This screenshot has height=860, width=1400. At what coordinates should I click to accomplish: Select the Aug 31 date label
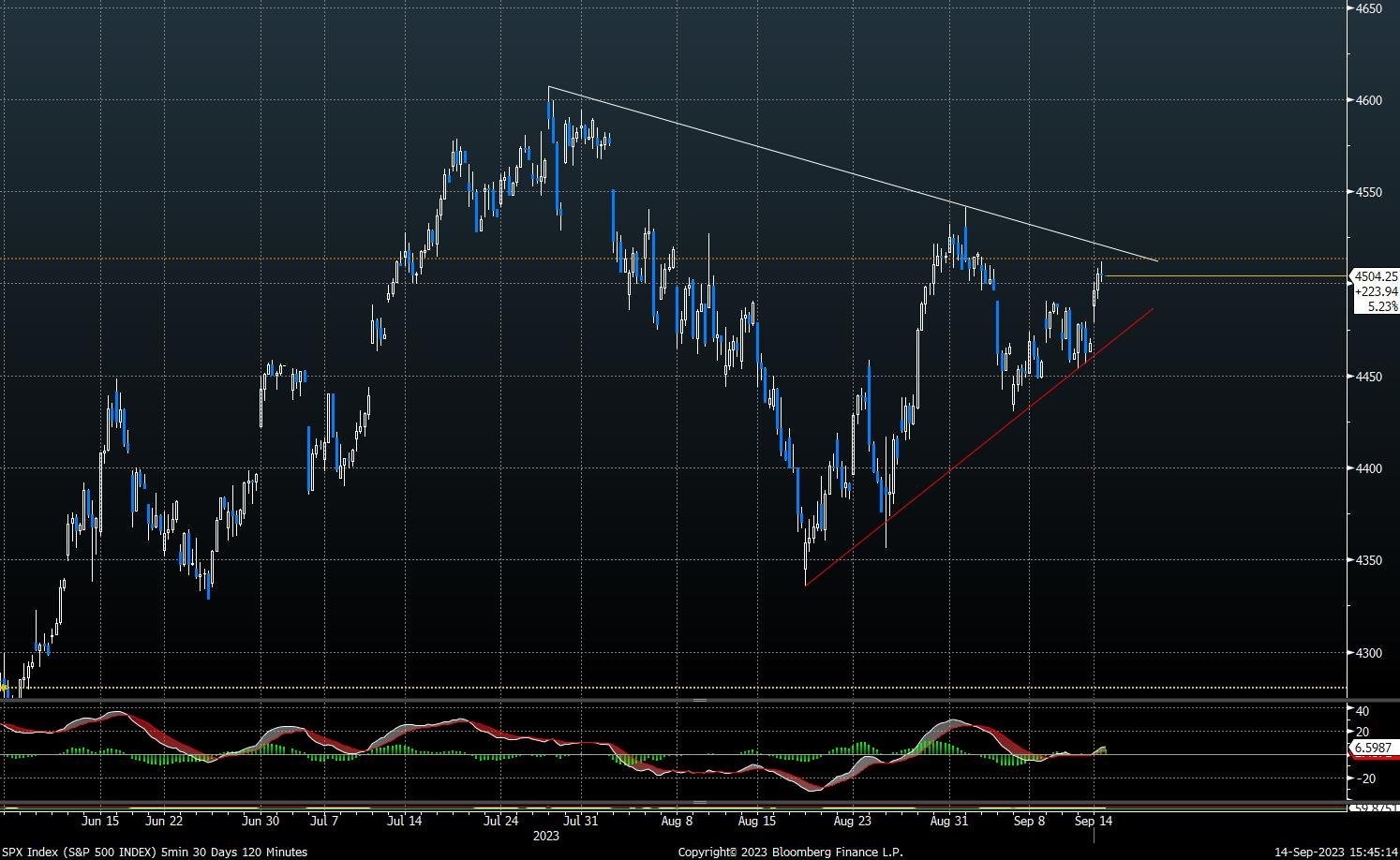click(x=948, y=821)
